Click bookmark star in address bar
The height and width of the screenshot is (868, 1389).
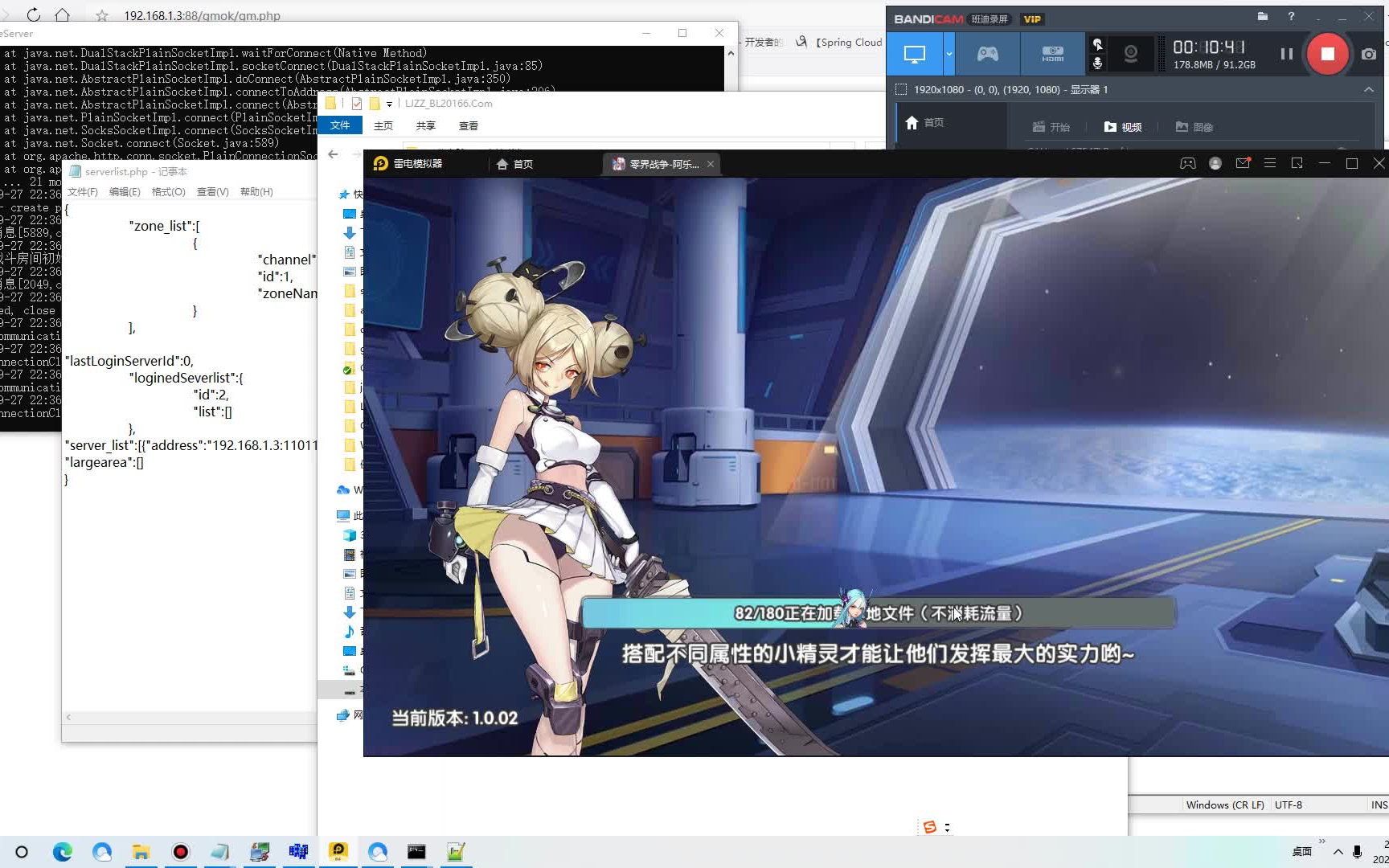point(102,15)
